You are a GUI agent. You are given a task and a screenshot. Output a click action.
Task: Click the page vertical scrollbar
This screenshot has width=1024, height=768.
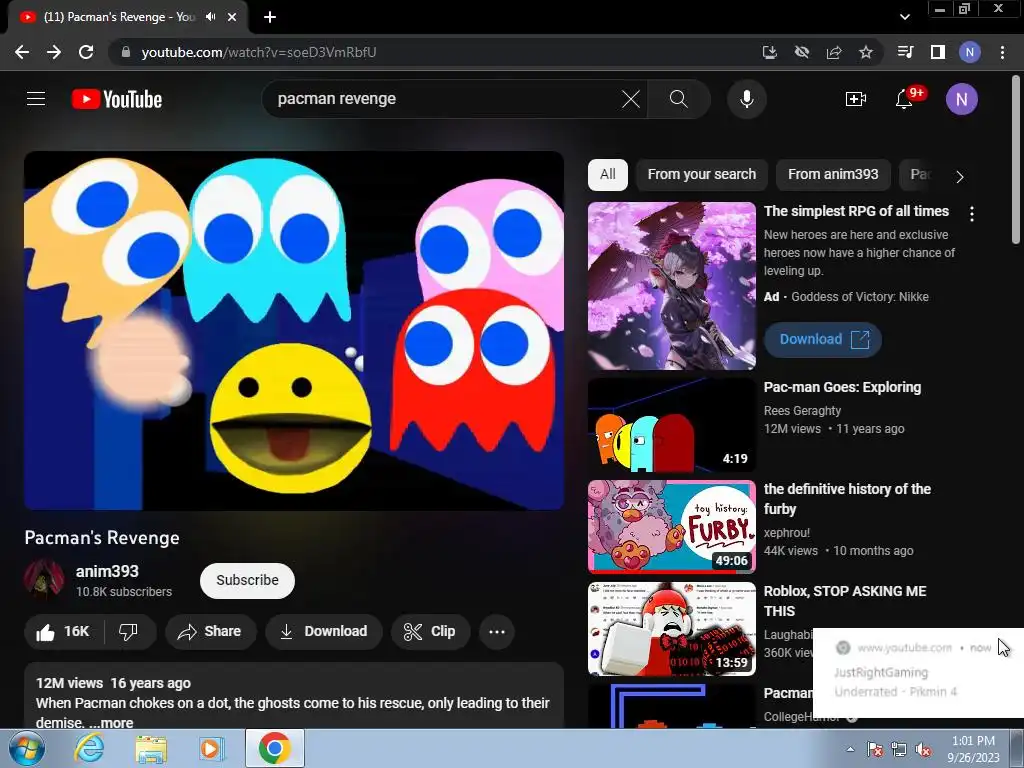click(1016, 160)
